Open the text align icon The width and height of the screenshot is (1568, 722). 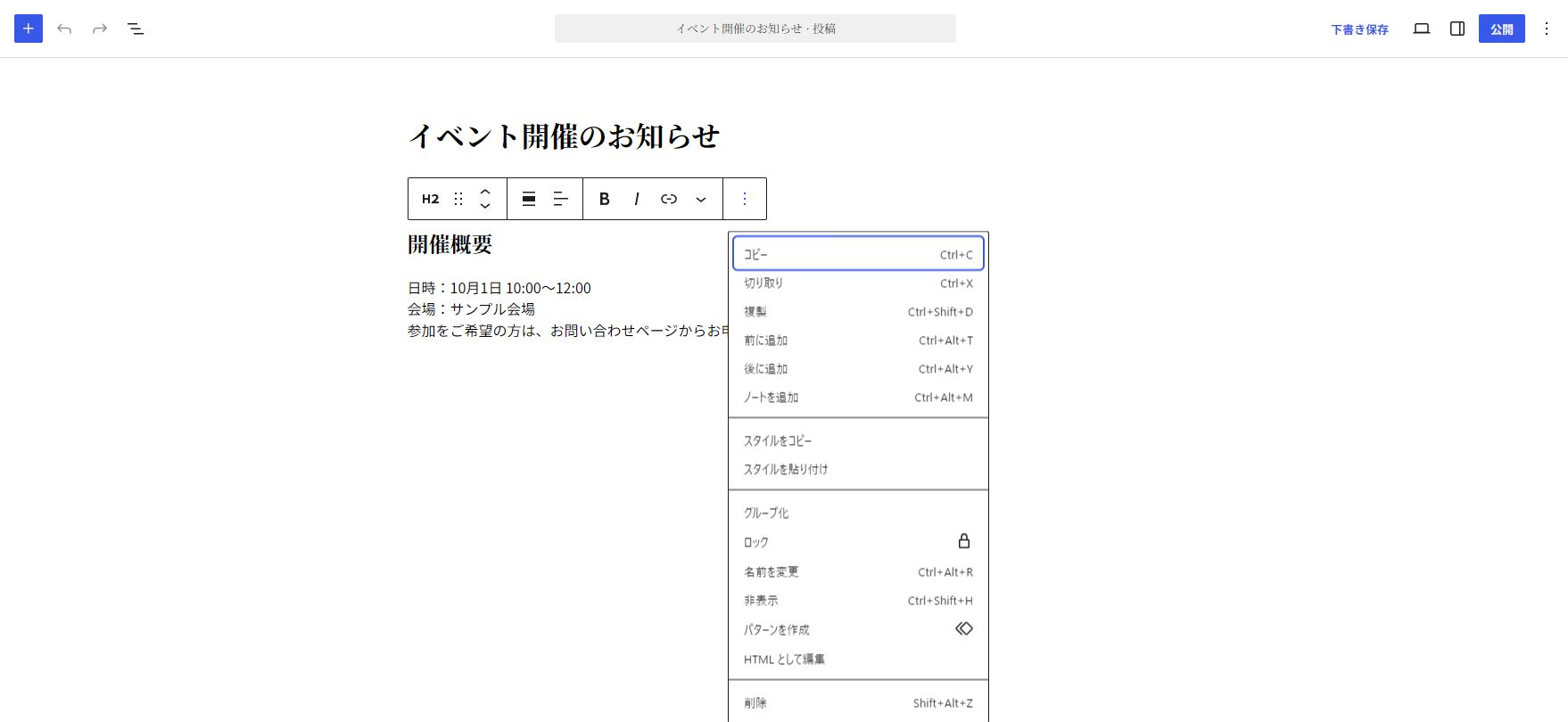click(561, 199)
